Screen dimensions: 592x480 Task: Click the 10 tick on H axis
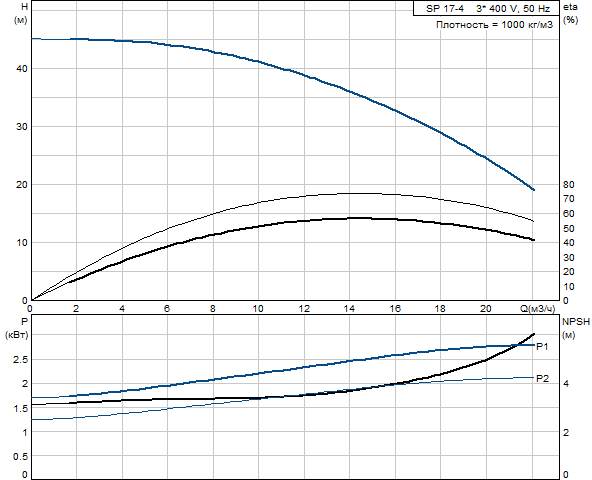point(22,242)
